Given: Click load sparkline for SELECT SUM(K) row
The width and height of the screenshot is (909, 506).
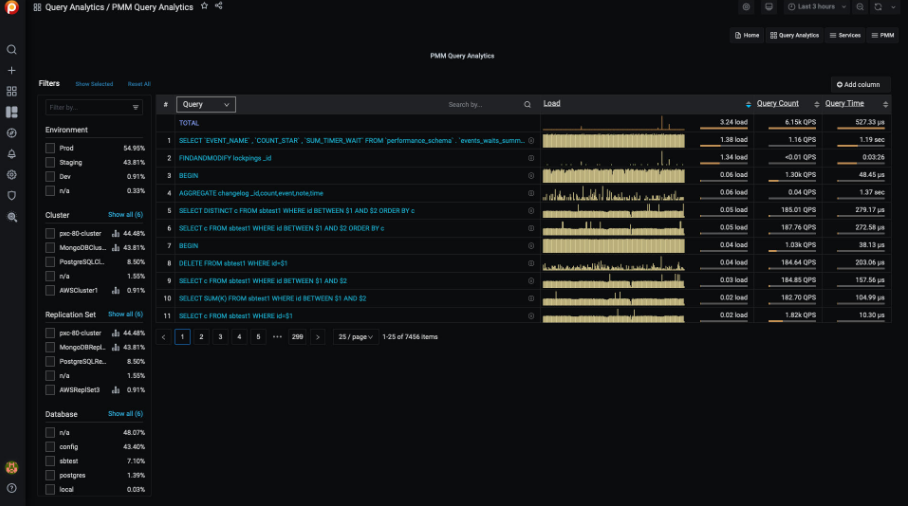Looking at the screenshot, I should [613, 298].
